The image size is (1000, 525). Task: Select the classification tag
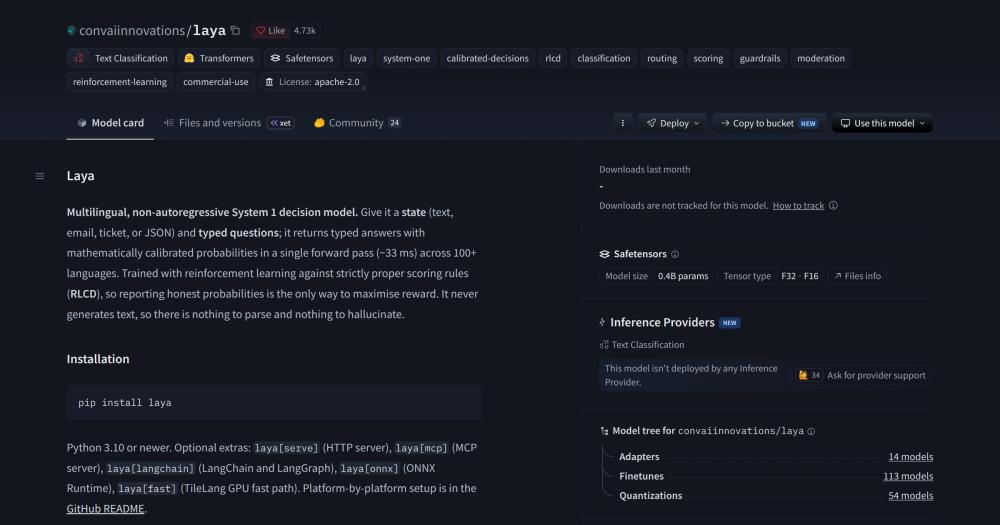[x=603, y=58]
